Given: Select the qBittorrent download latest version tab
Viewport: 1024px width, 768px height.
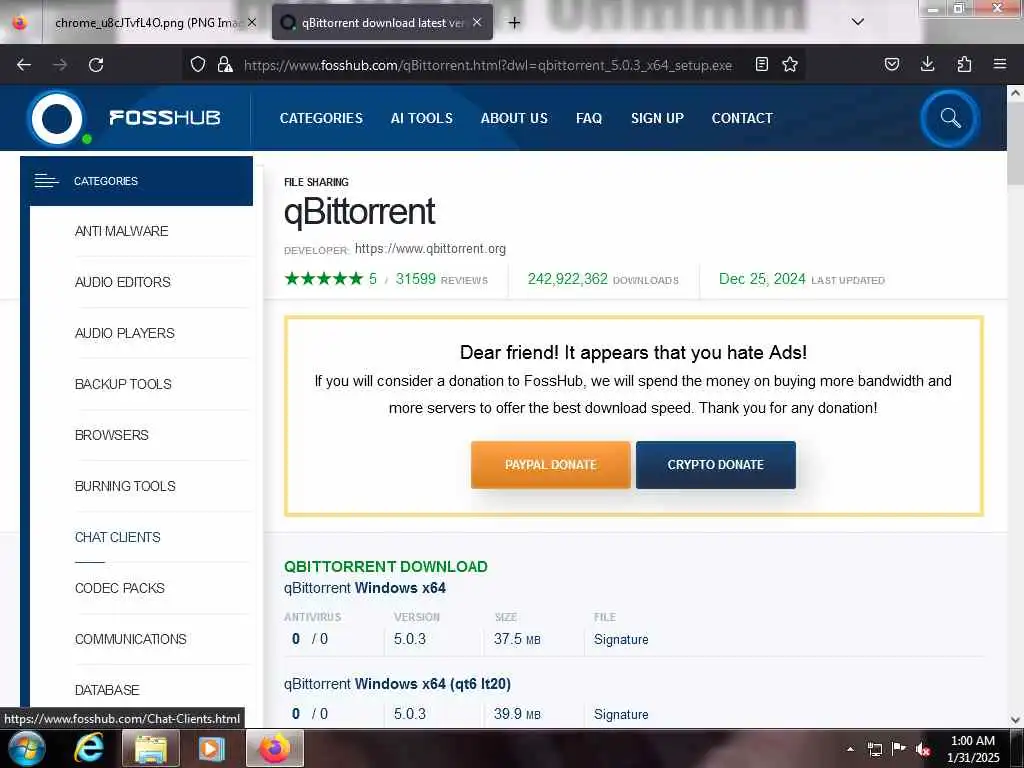Looking at the screenshot, I should coord(383,23).
